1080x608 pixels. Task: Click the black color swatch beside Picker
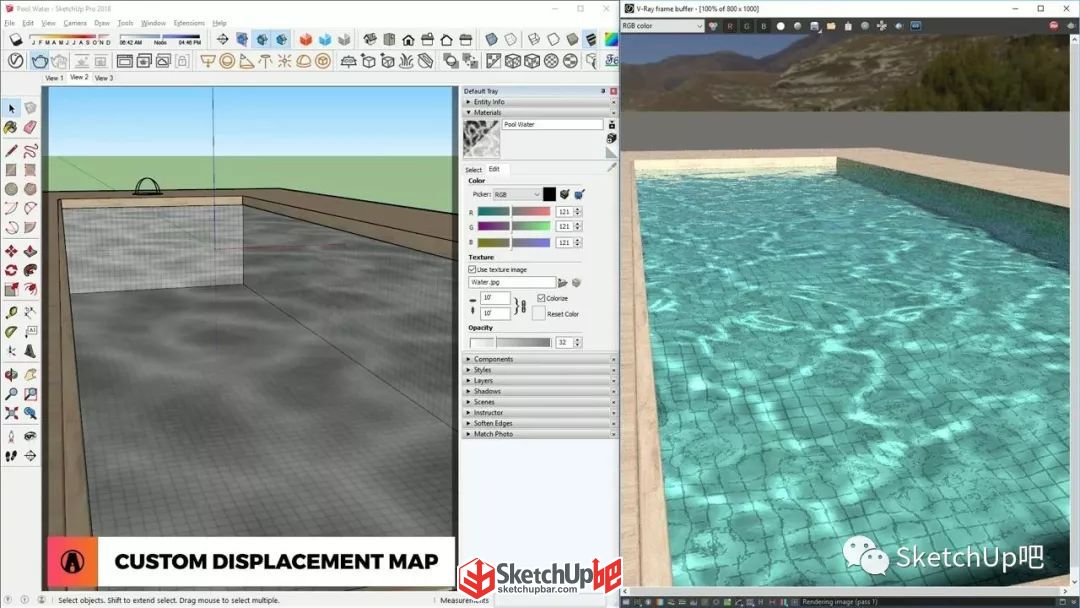[x=549, y=194]
